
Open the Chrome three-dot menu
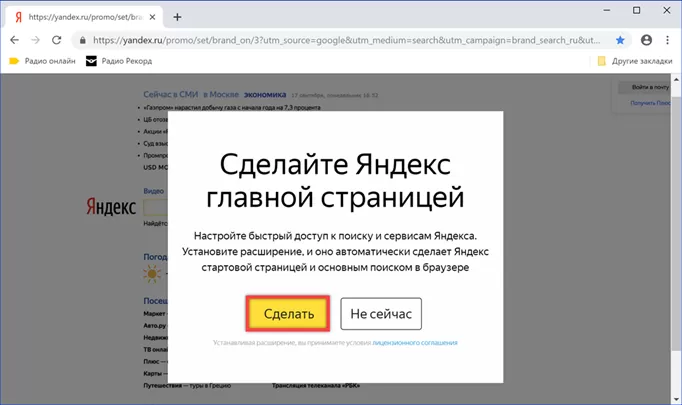tap(667, 40)
